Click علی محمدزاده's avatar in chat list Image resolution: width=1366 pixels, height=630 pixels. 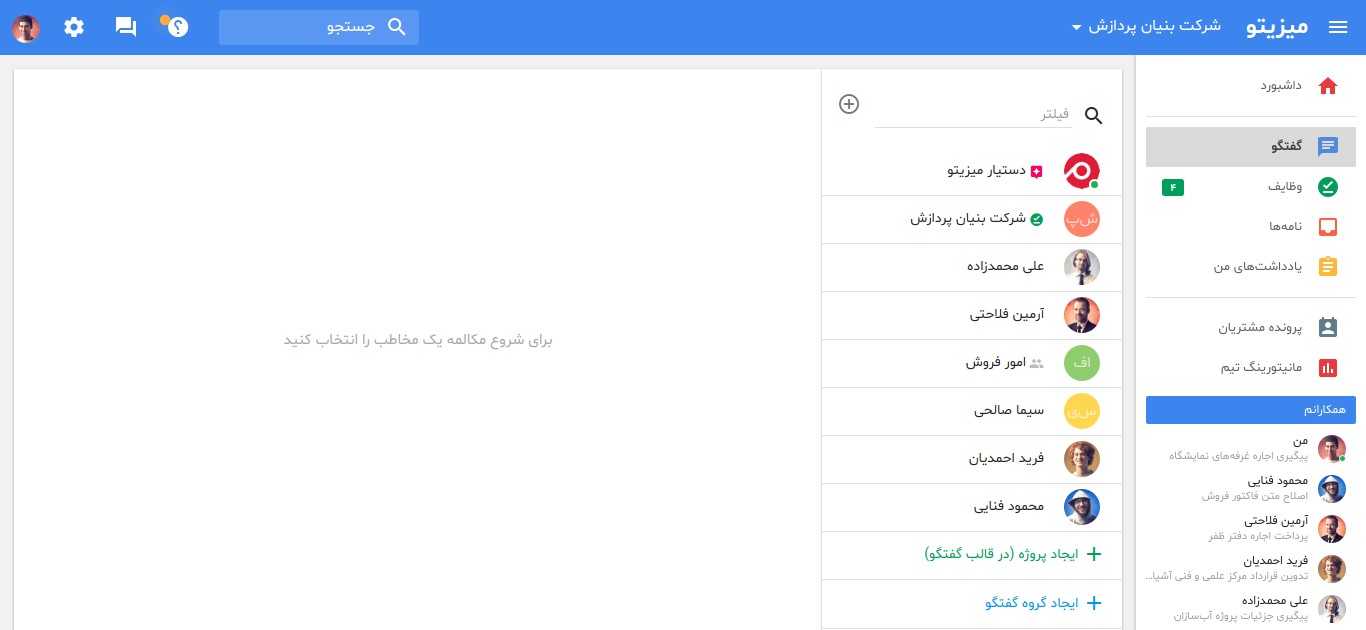pyautogui.click(x=1082, y=267)
